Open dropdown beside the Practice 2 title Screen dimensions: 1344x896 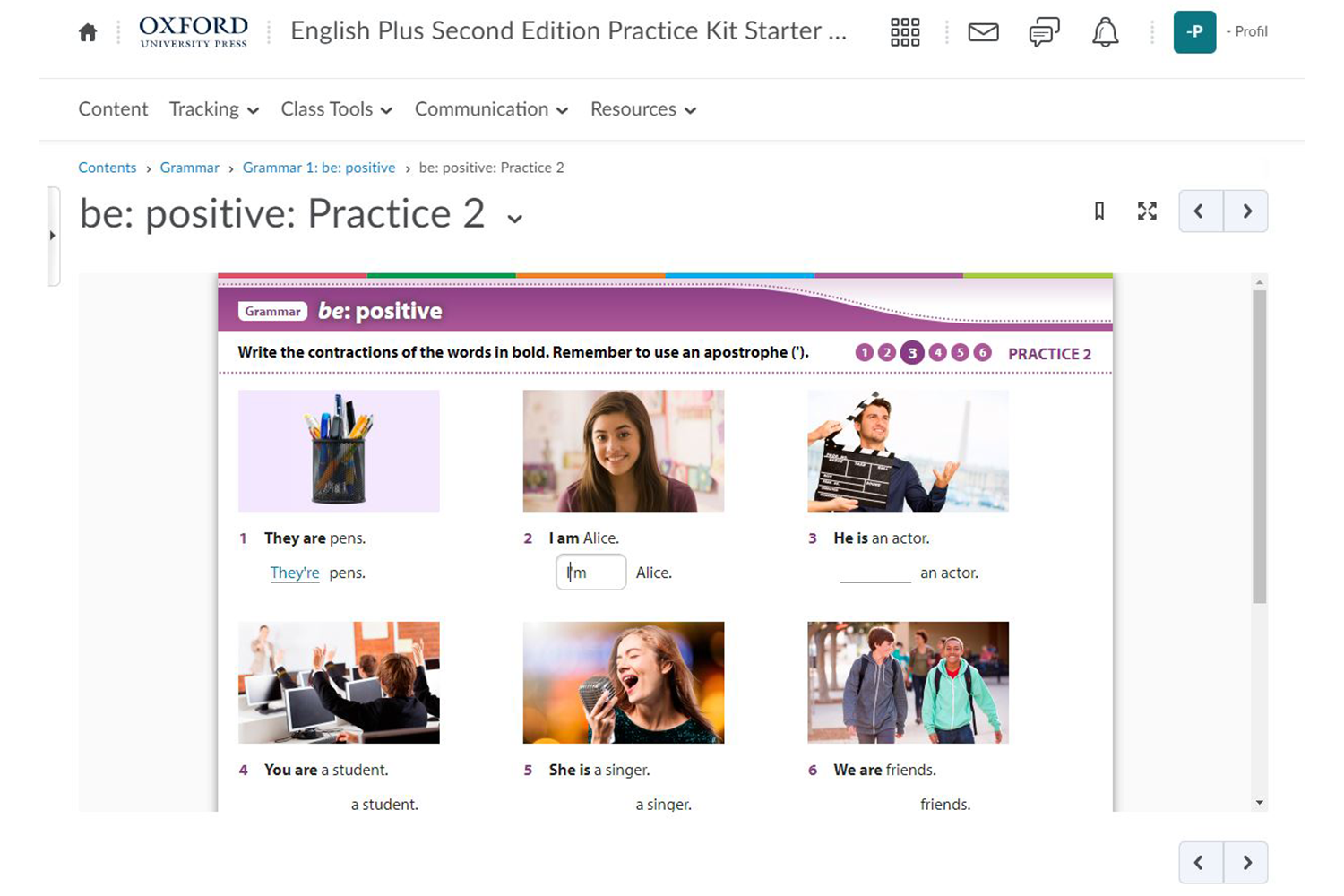(514, 219)
